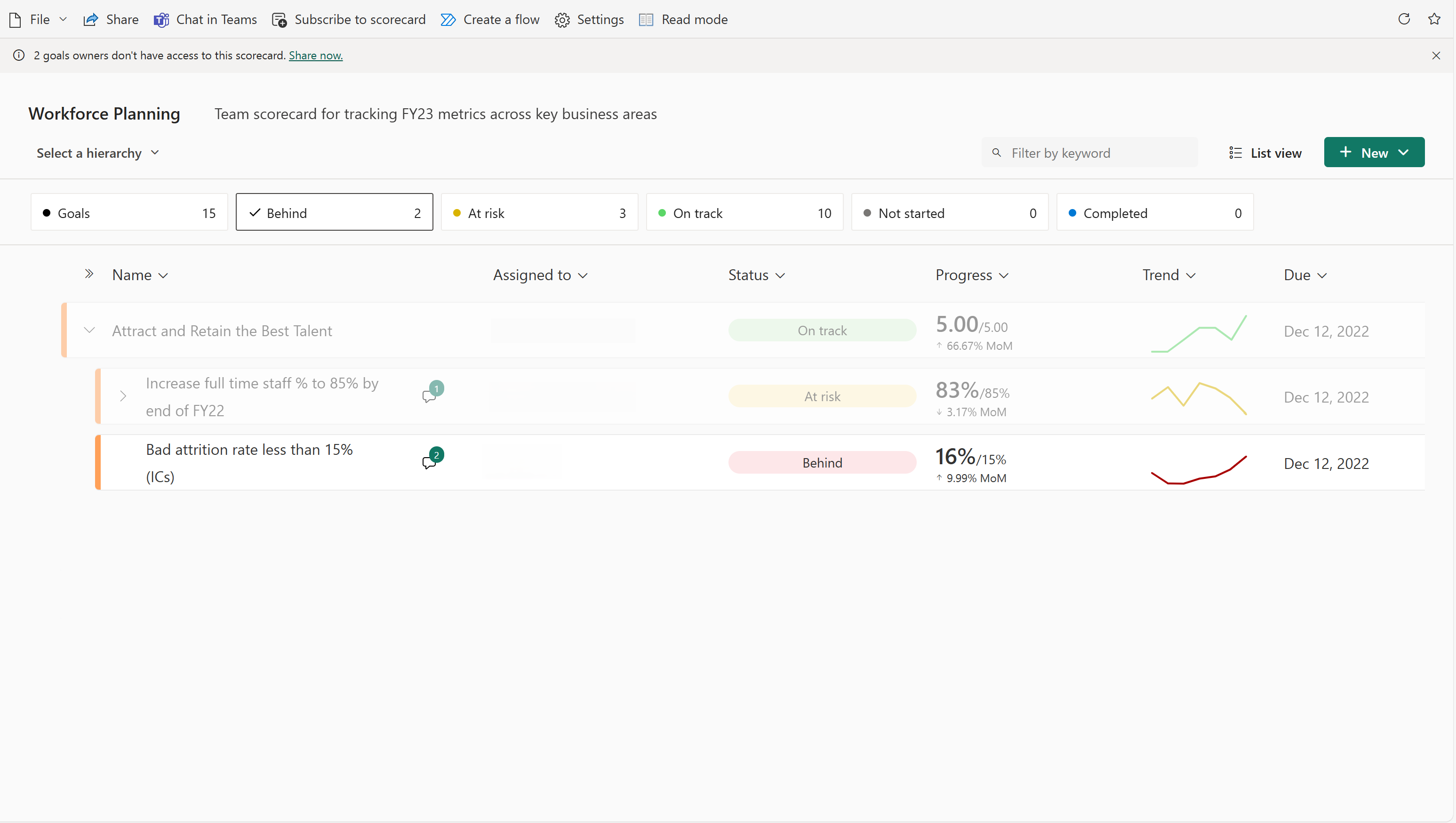The image size is (1456, 823).
Task: Click Subscribe to scorecard icon
Action: coord(280,19)
